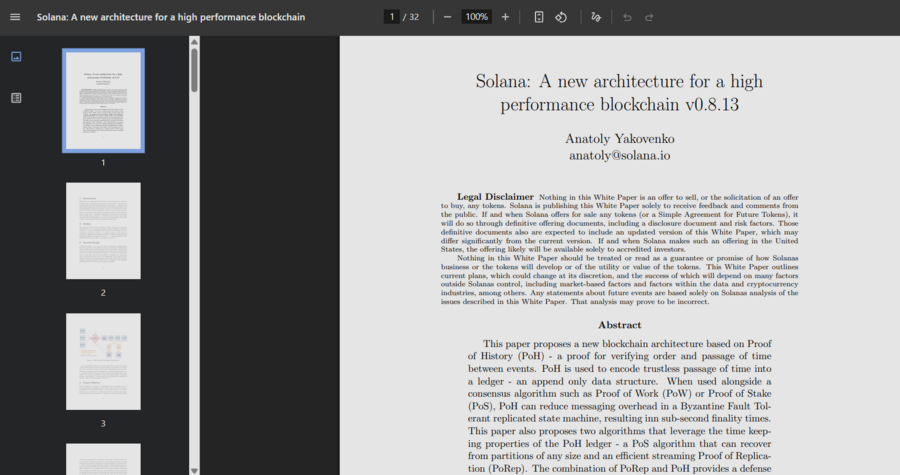900x475 pixels.
Task: Click the thumbnail scrollbar up arrow
Action: [195, 41]
